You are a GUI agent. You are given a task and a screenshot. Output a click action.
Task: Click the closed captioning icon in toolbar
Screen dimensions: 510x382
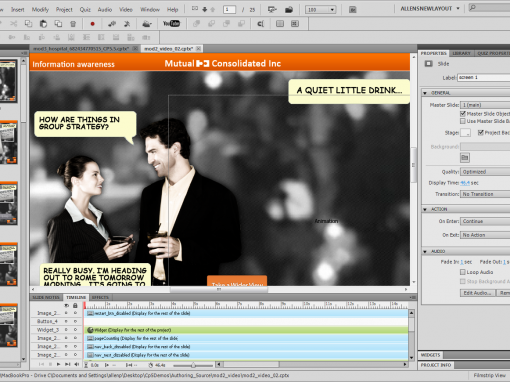pos(260,24)
